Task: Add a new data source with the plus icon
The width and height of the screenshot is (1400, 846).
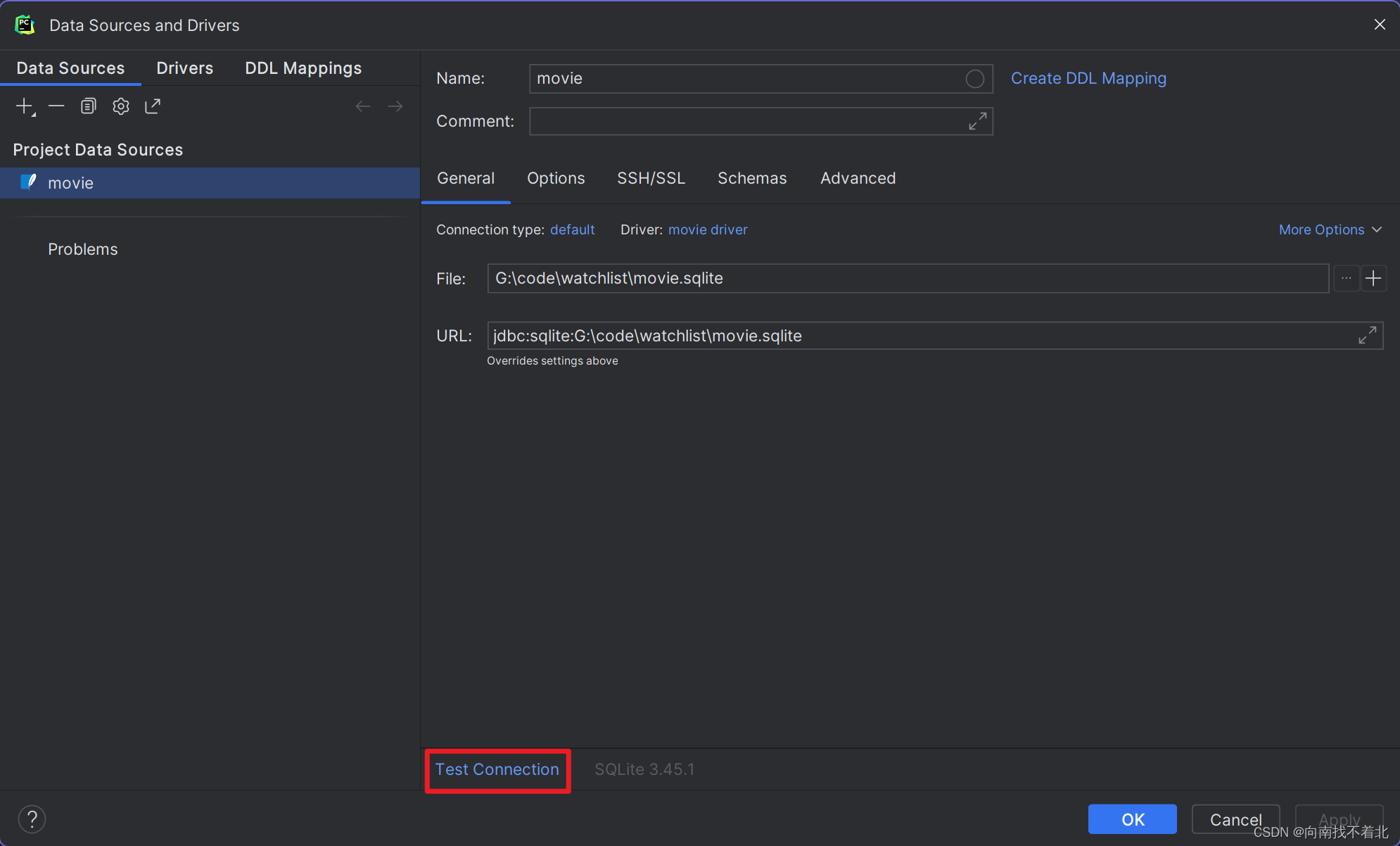Action: pos(23,106)
